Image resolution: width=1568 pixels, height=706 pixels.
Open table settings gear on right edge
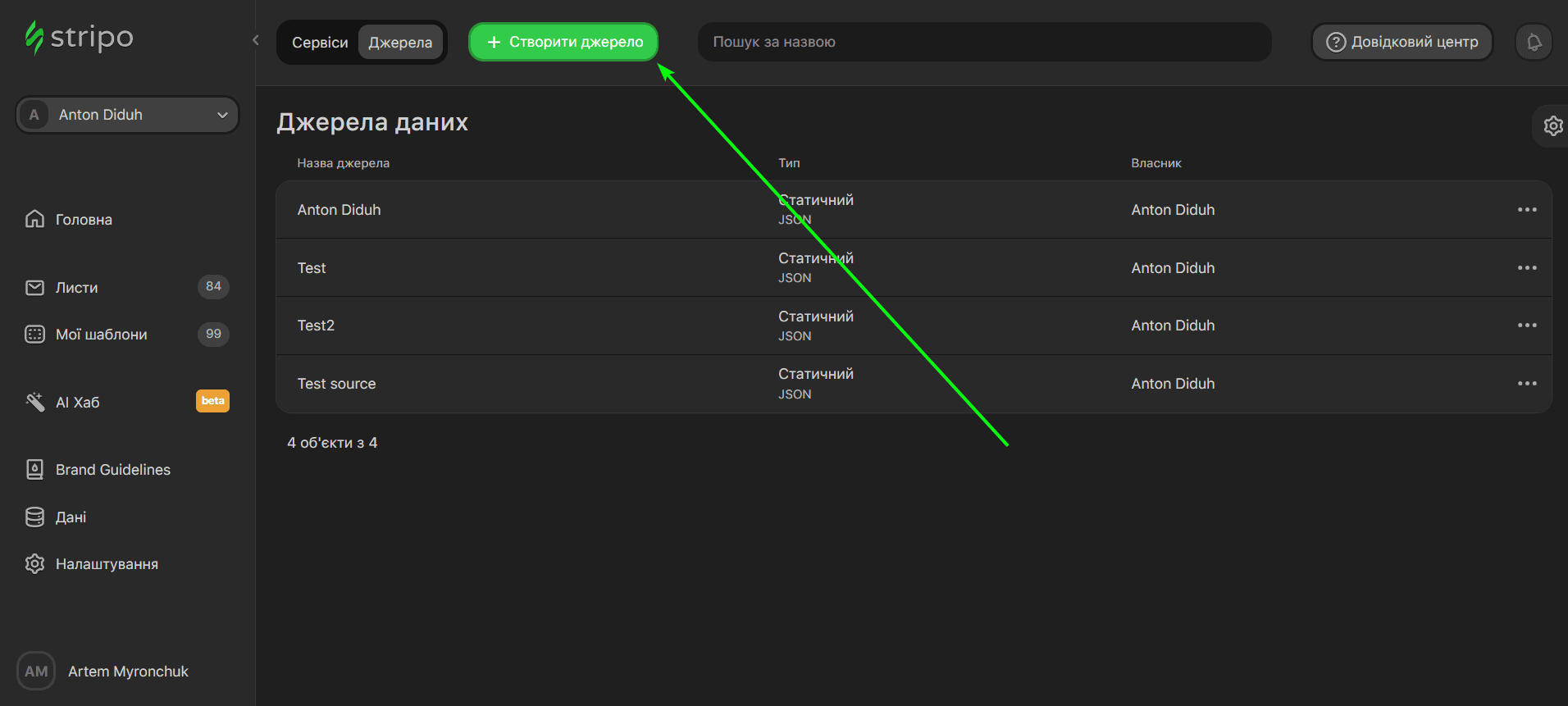tap(1552, 126)
